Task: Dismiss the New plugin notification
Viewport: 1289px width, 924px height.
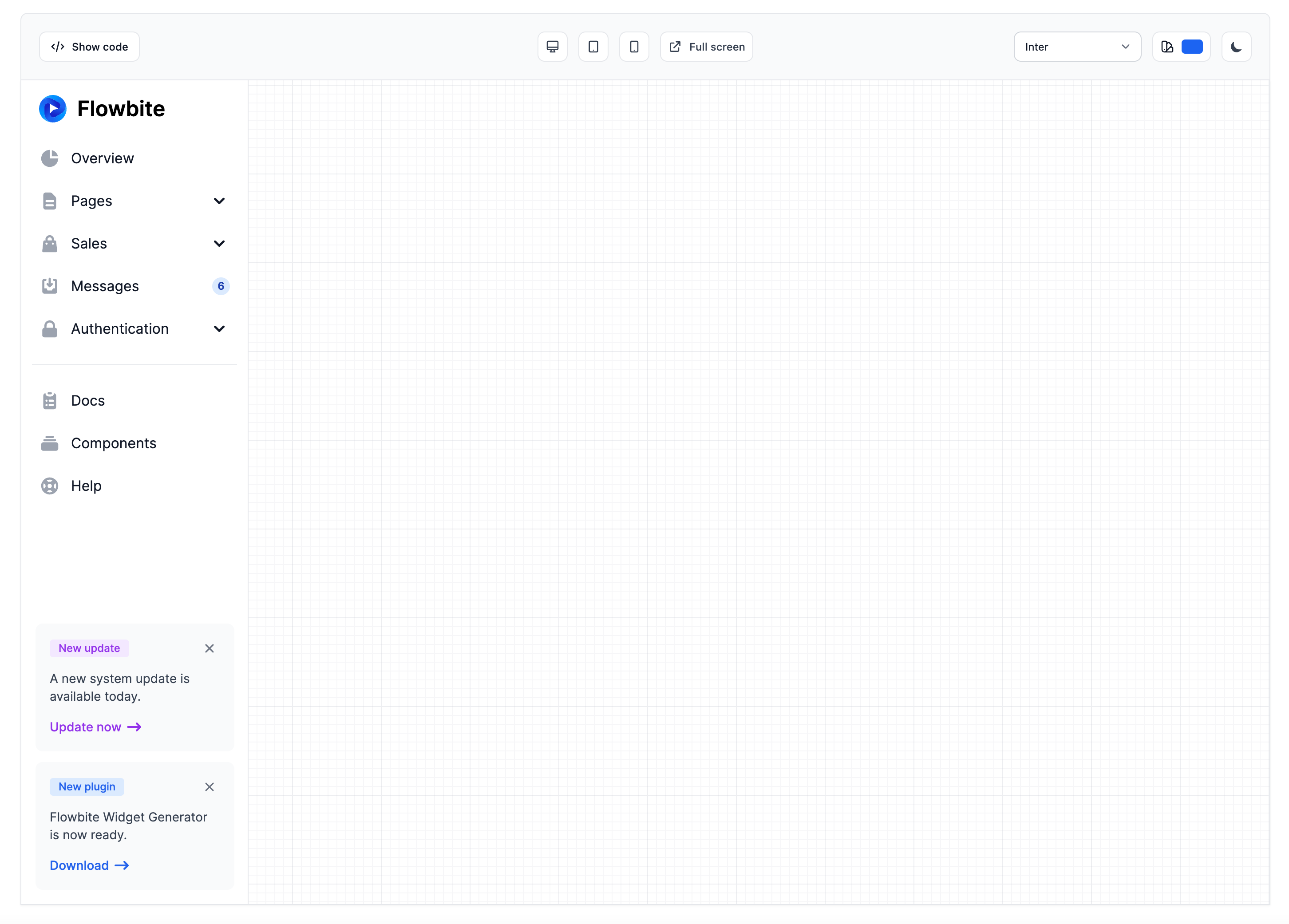Action: 209,786
